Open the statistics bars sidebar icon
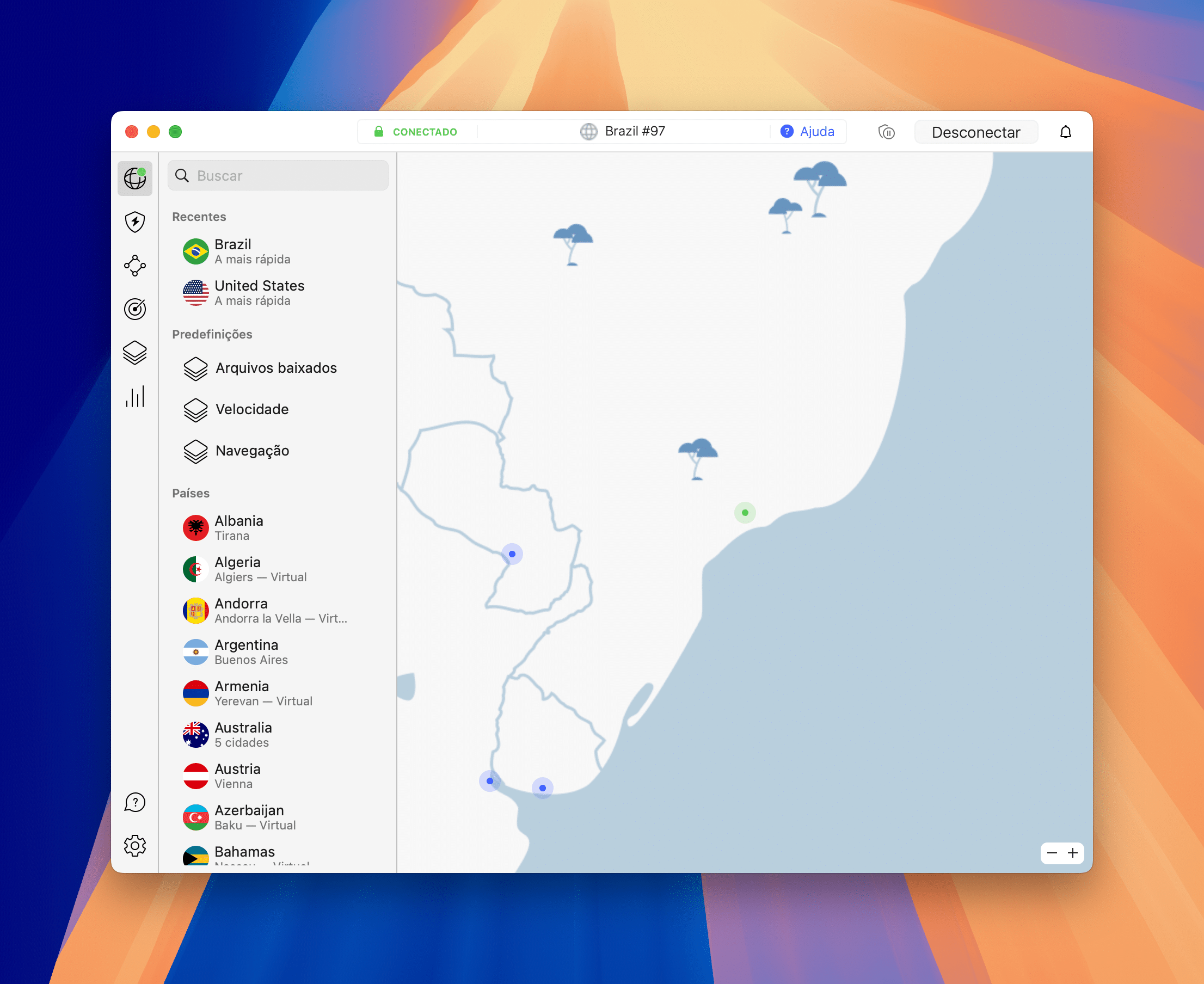Viewport: 1204px width, 984px height. click(x=135, y=396)
